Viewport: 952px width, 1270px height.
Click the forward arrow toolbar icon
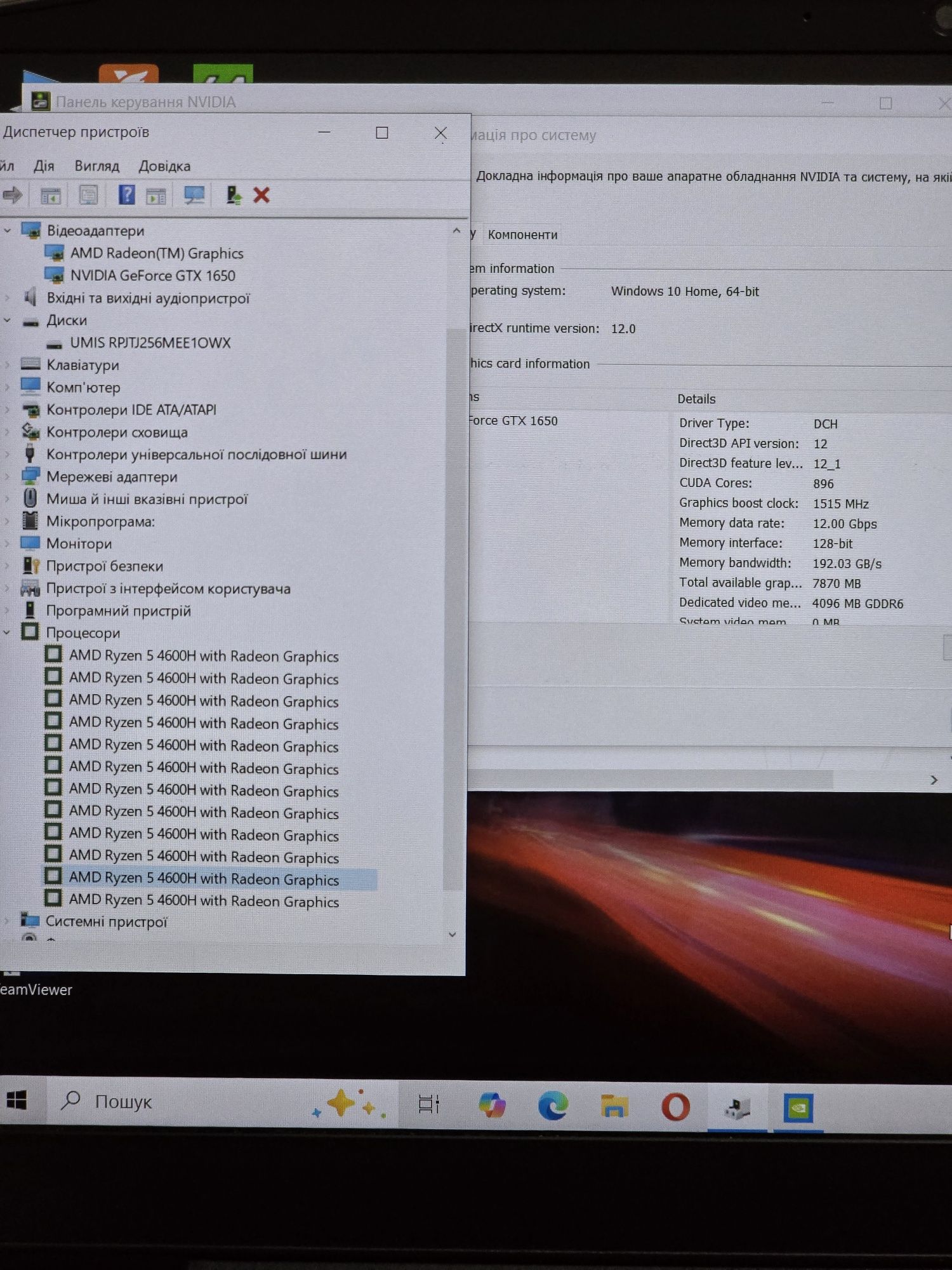coord(12,195)
